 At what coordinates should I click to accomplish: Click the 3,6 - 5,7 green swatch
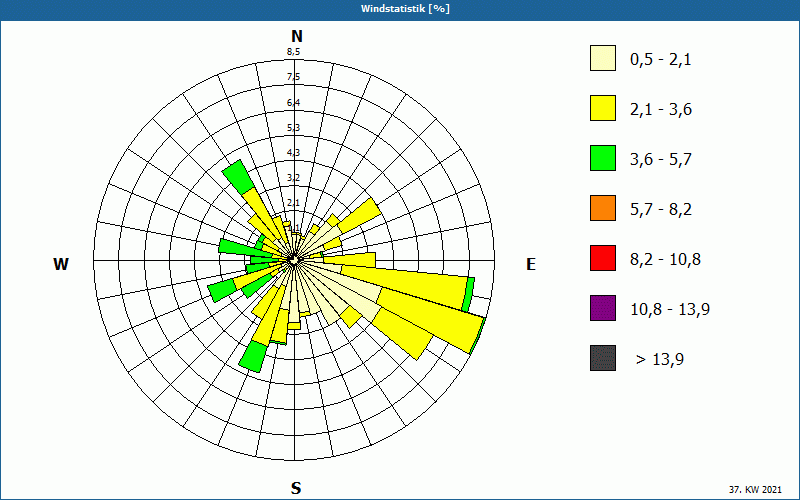coord(603,158)
